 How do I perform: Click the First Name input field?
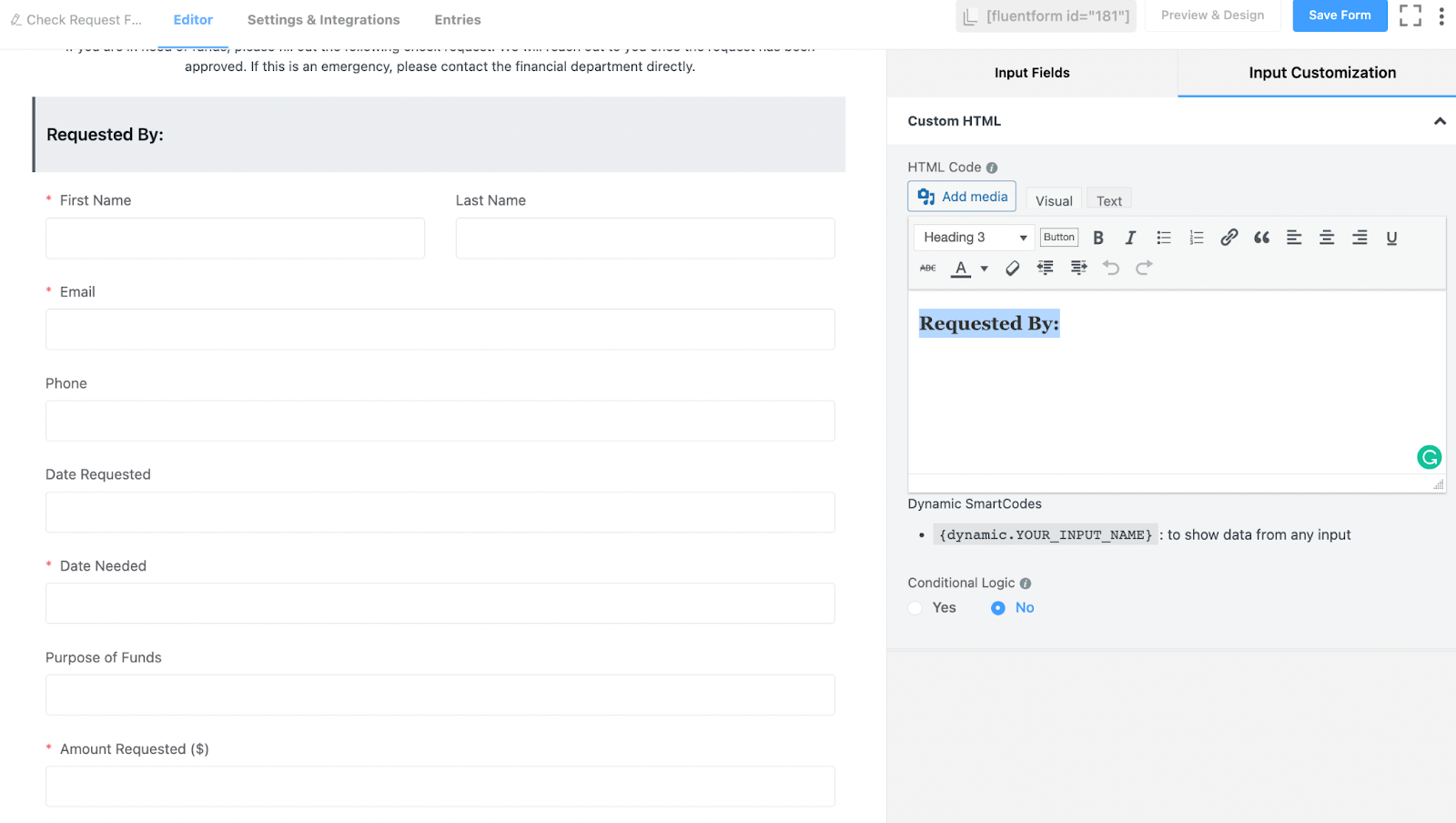[x=235, y=239]
